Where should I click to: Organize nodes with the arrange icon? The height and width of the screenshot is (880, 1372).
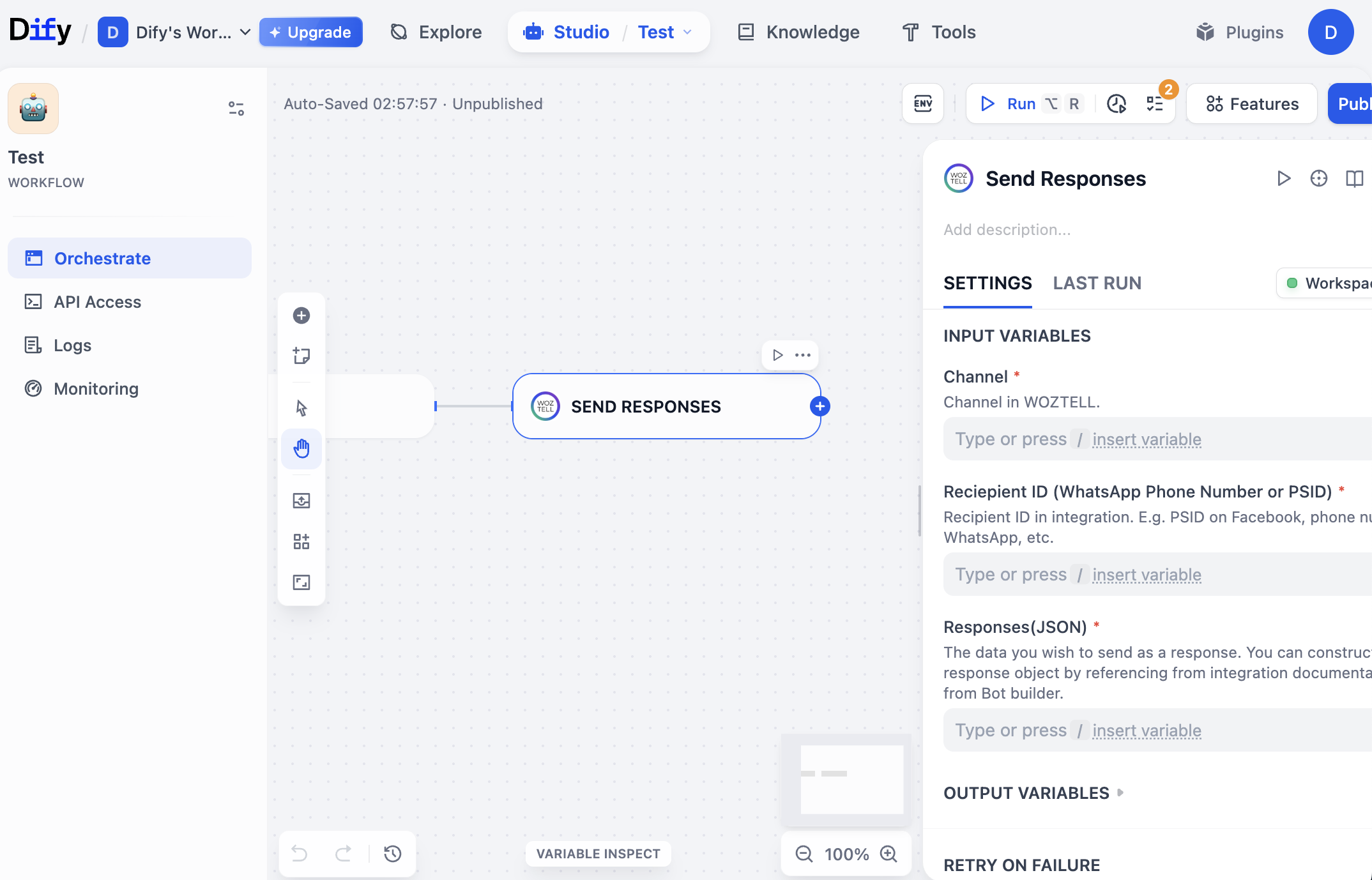[x=301, y=542]
